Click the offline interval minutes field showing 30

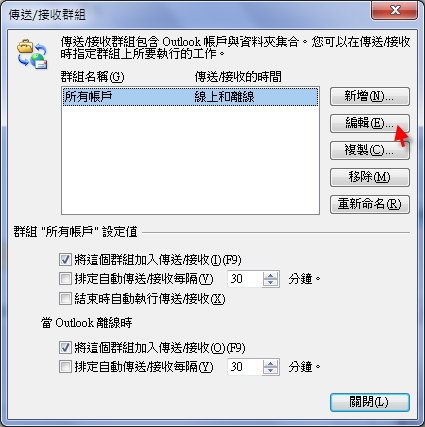point(245,367)
